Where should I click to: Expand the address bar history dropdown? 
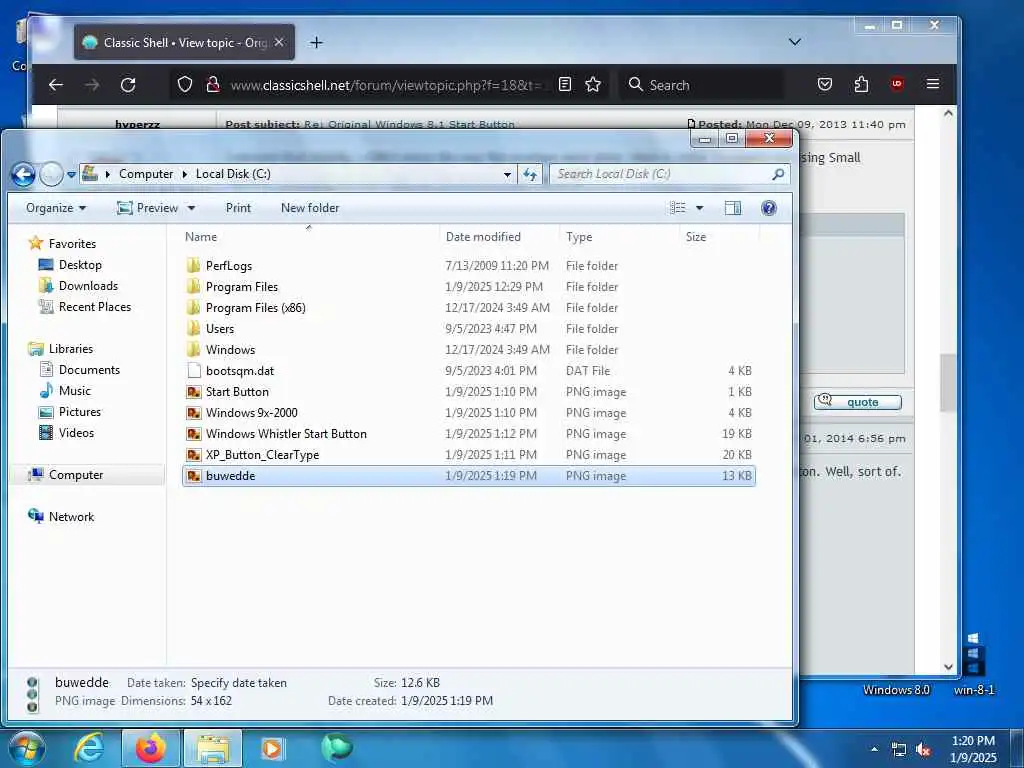tap(507, 175)
